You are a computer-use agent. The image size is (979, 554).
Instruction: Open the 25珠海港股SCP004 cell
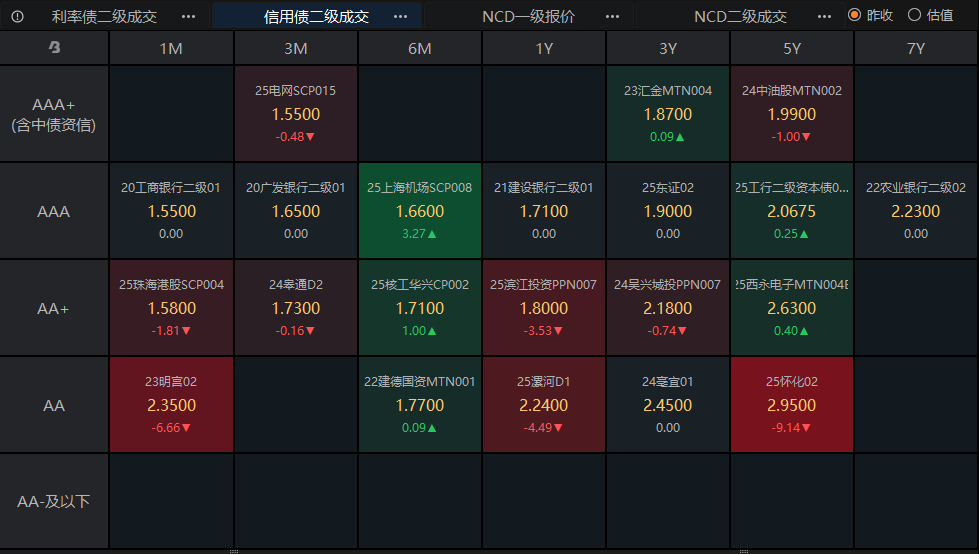pos(171,308)
